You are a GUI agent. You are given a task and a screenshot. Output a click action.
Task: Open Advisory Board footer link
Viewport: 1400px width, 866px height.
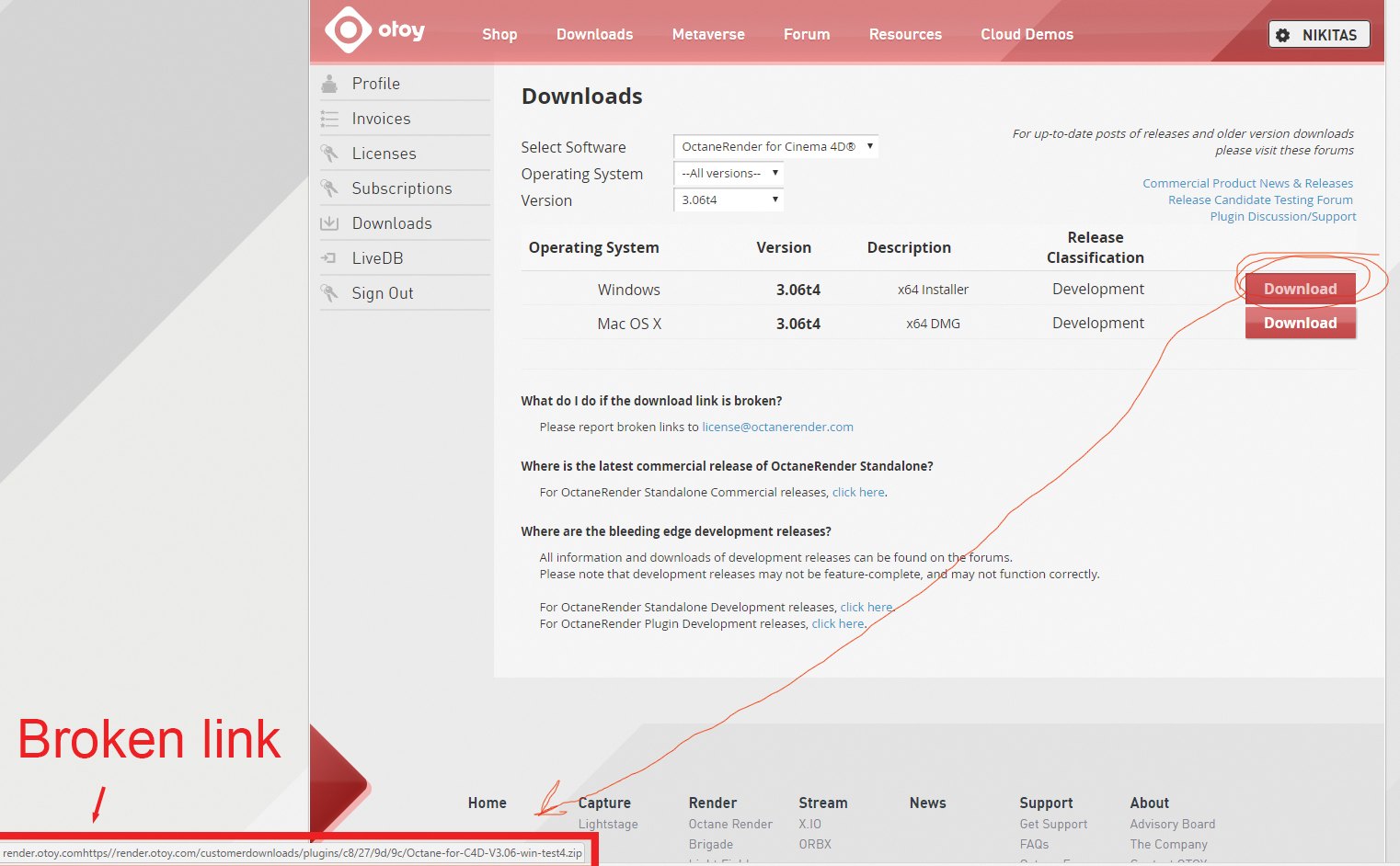click(x=1173, y=825)
